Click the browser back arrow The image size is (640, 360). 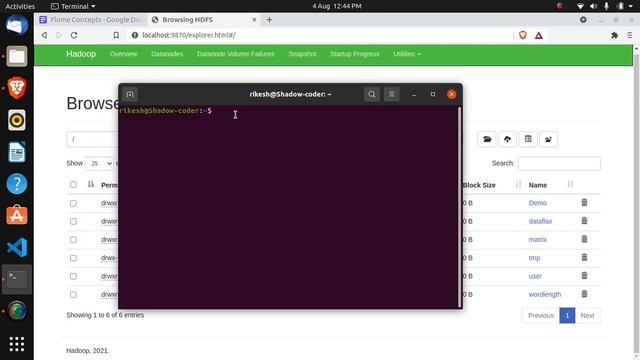tap(44, 35)
